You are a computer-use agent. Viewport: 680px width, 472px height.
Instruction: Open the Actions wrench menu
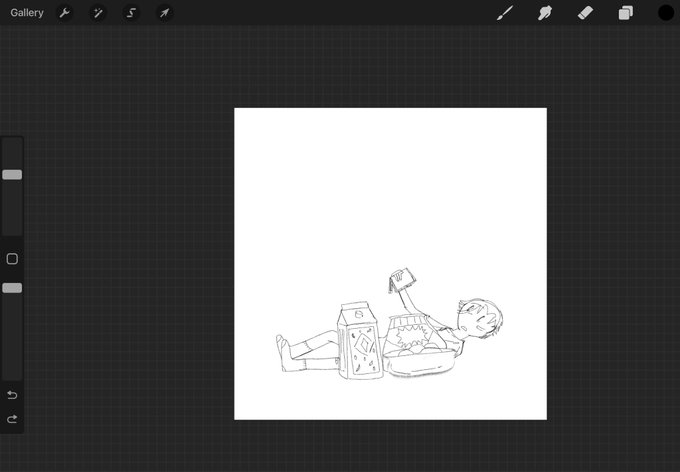(x=65, y=13)
